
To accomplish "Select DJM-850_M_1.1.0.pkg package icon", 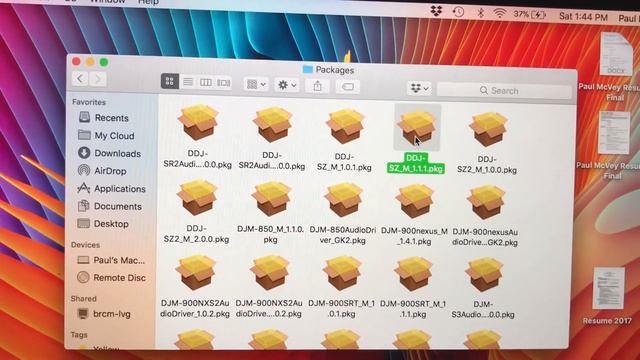I will tap(271, 200).
